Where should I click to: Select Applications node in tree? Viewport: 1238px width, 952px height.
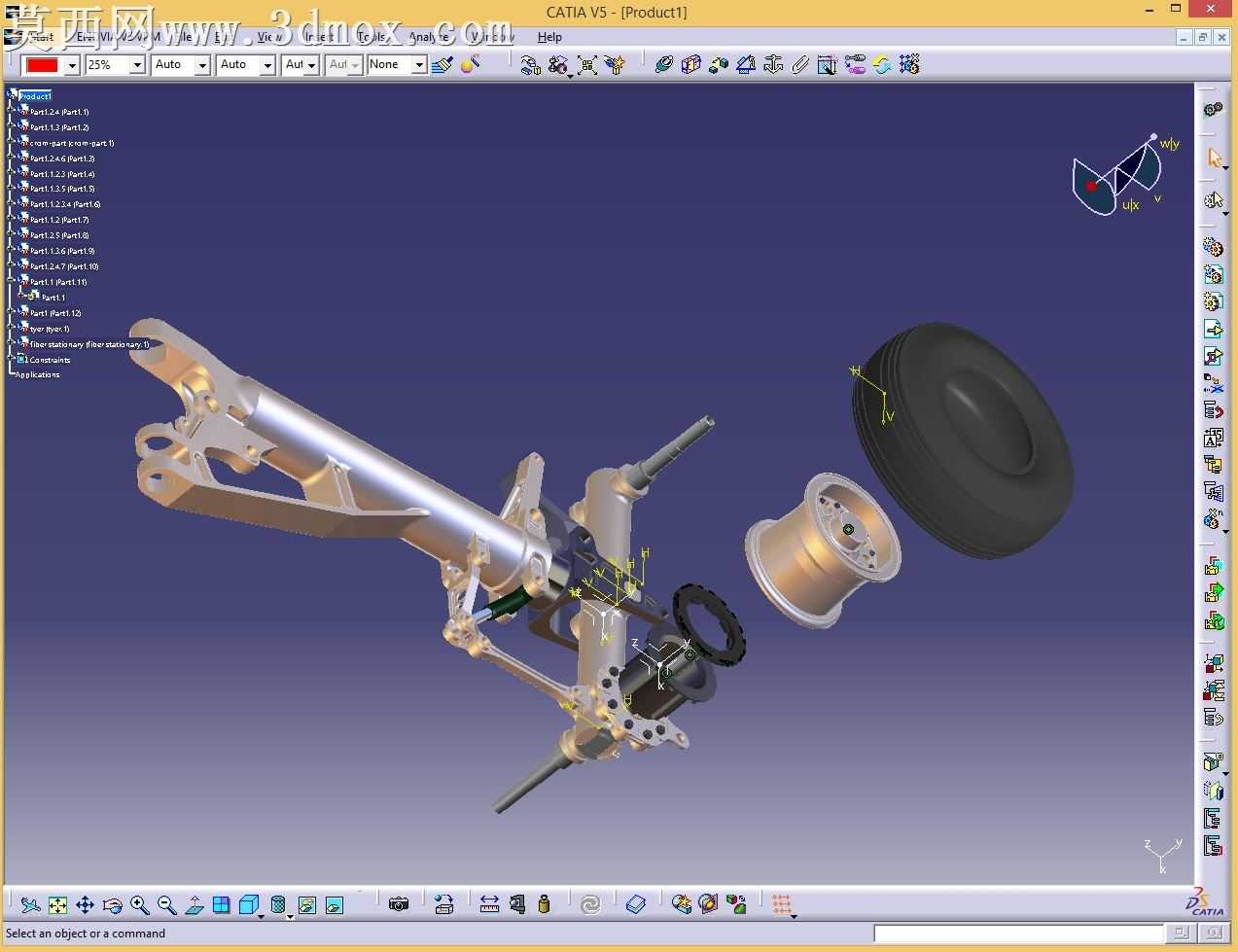tap(38, 374)
